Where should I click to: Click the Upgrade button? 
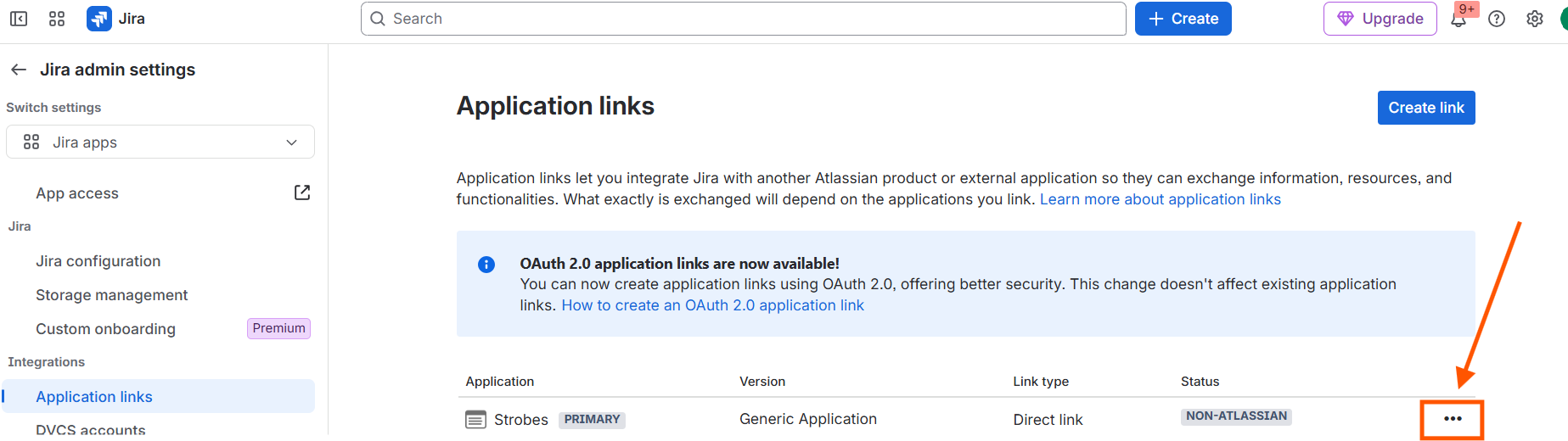click(1380, 19)
